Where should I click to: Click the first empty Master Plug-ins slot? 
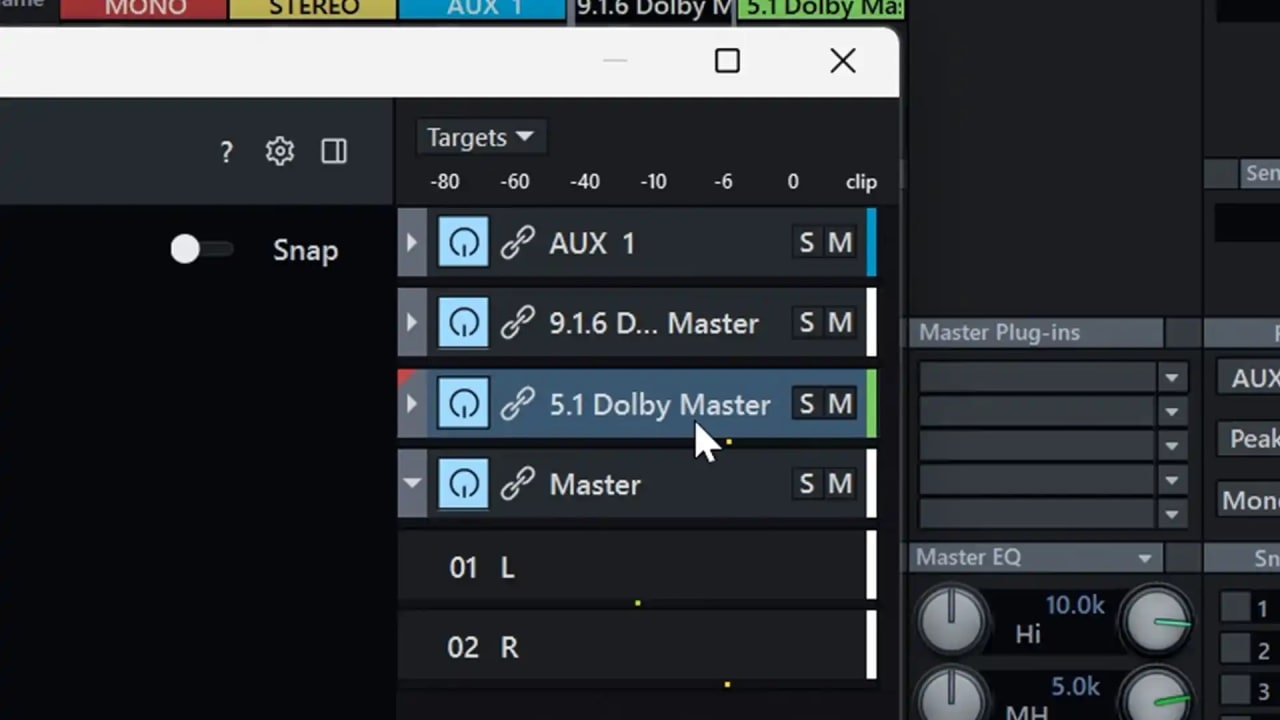1038,377
